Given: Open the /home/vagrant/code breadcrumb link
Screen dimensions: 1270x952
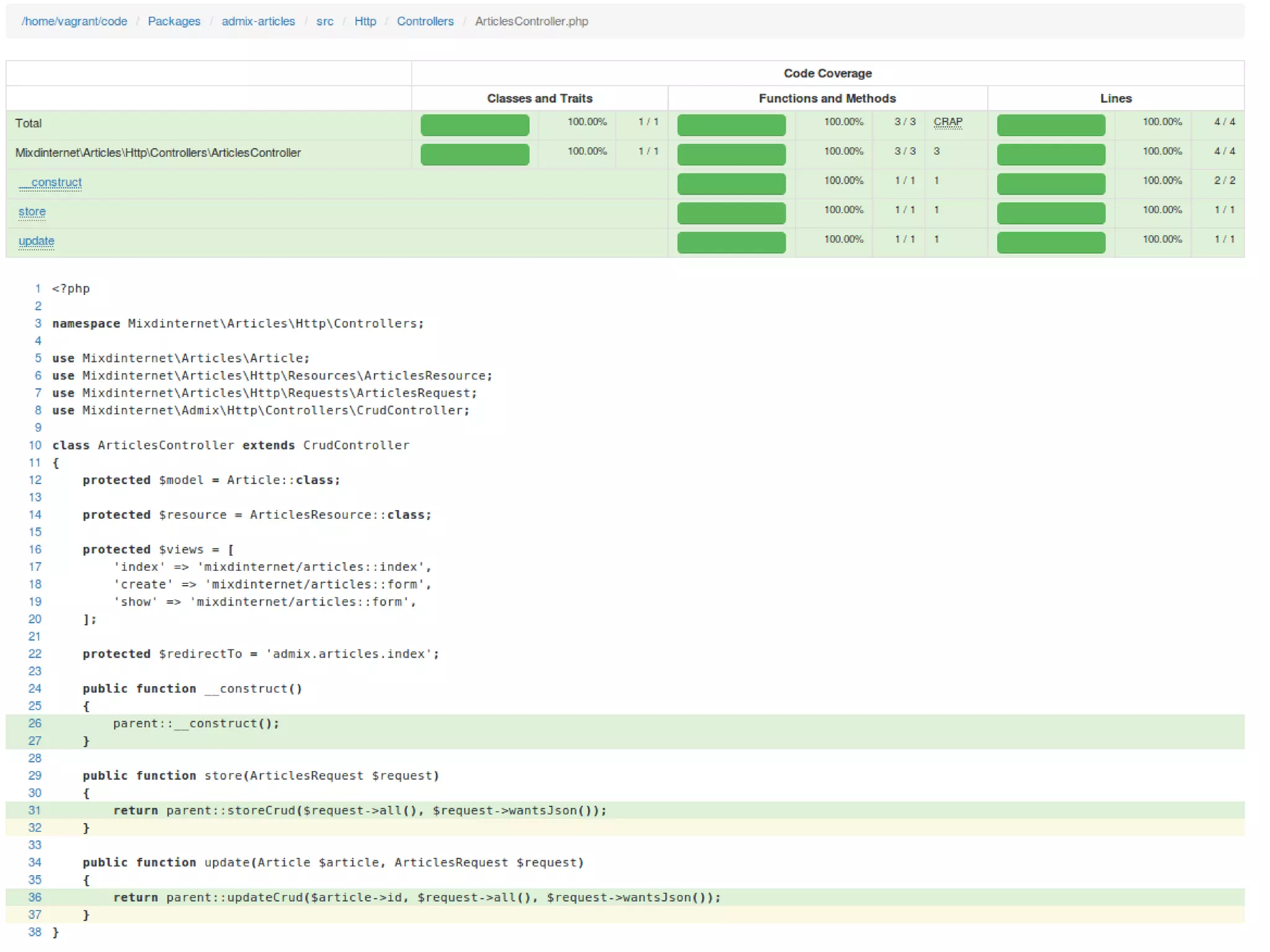Looking at the screenshot, I should pyautogui.click(x=74, y=21).
